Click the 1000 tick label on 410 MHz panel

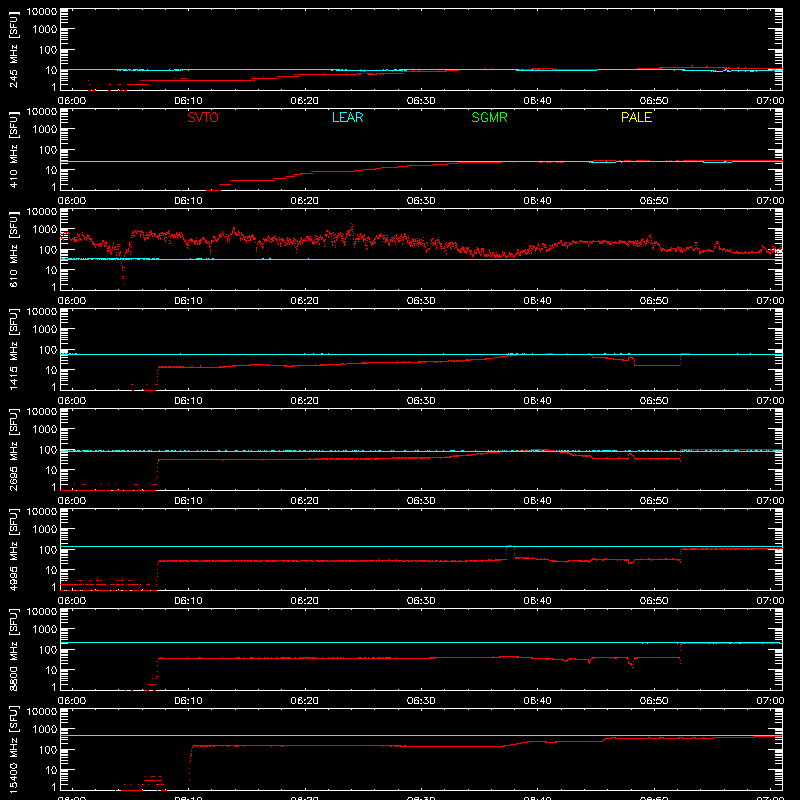point(45,130)
